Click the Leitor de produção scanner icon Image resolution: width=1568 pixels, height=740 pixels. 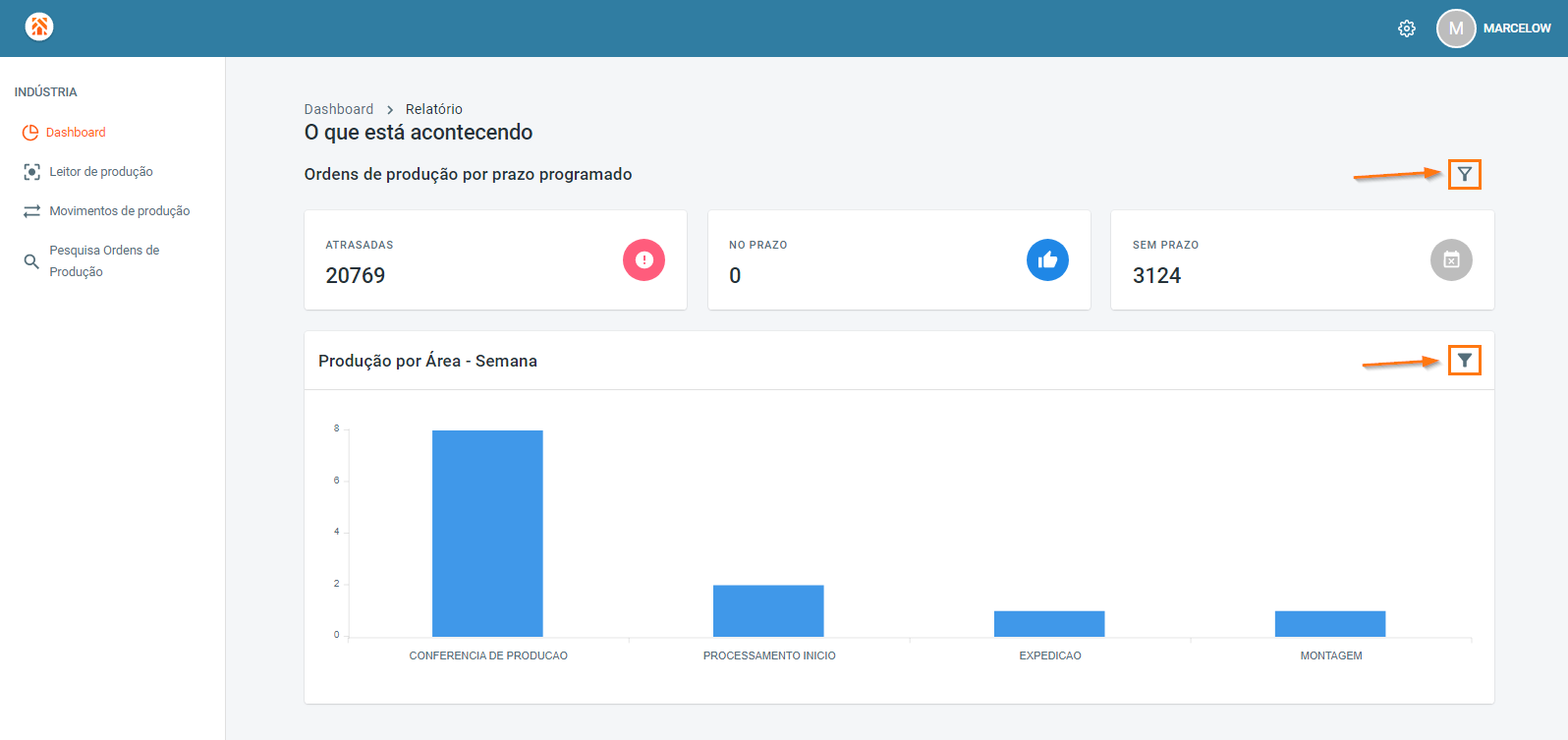[31, 172]
